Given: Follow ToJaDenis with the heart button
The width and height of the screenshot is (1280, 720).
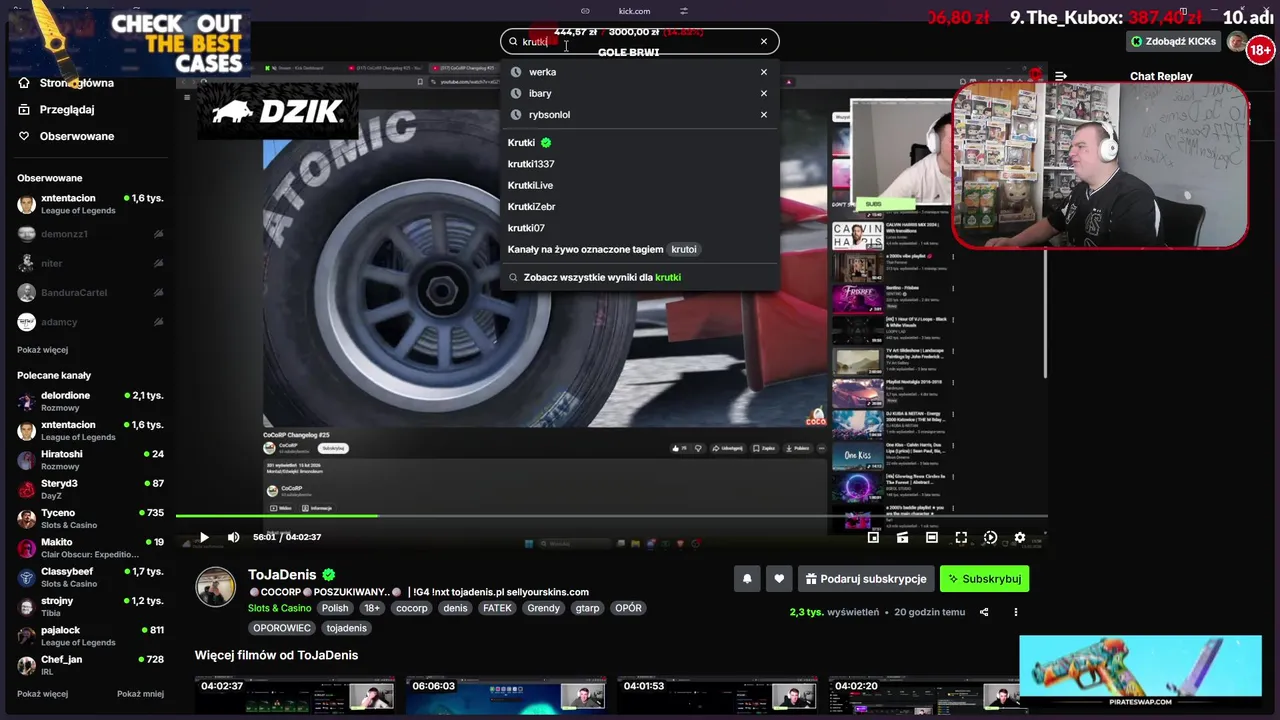Looking at the screenshot, I should point(779,579).
